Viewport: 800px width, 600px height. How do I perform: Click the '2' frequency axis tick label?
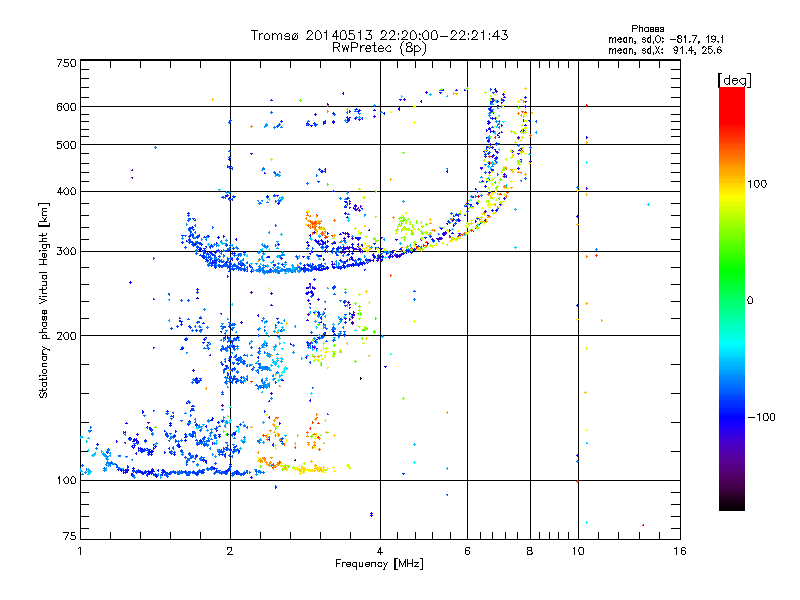tap(230, 551)
